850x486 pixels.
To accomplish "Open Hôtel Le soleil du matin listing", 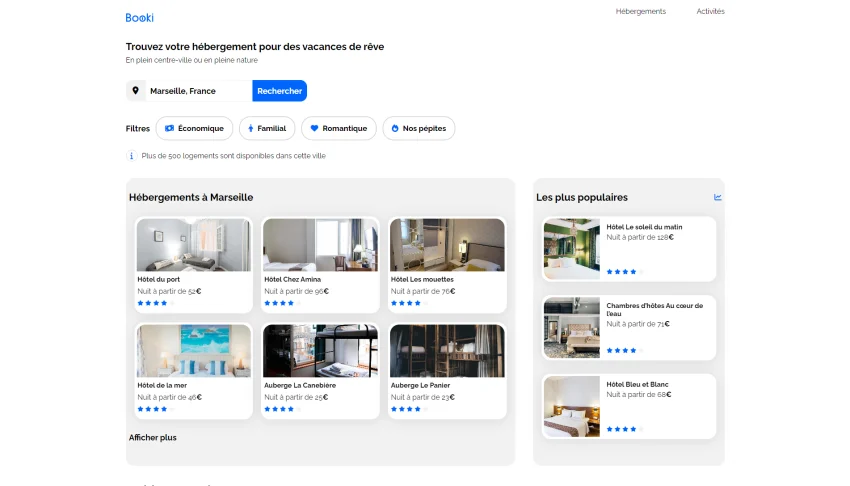I will tap(646, 227).
